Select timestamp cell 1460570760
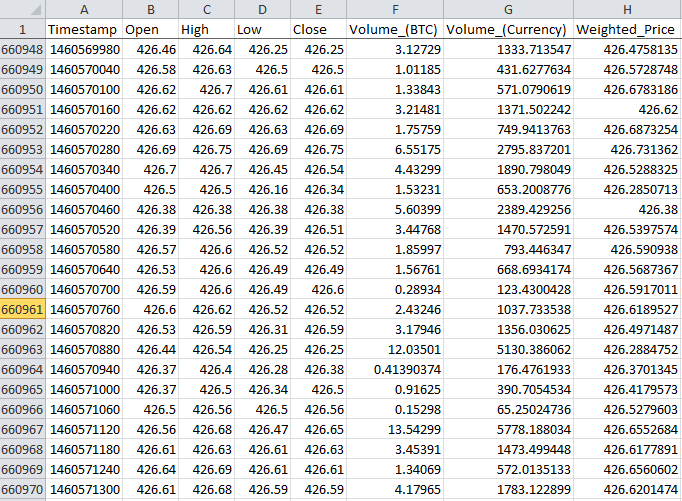The width and height of the screenshot is (682, 501). pos(84,310)
